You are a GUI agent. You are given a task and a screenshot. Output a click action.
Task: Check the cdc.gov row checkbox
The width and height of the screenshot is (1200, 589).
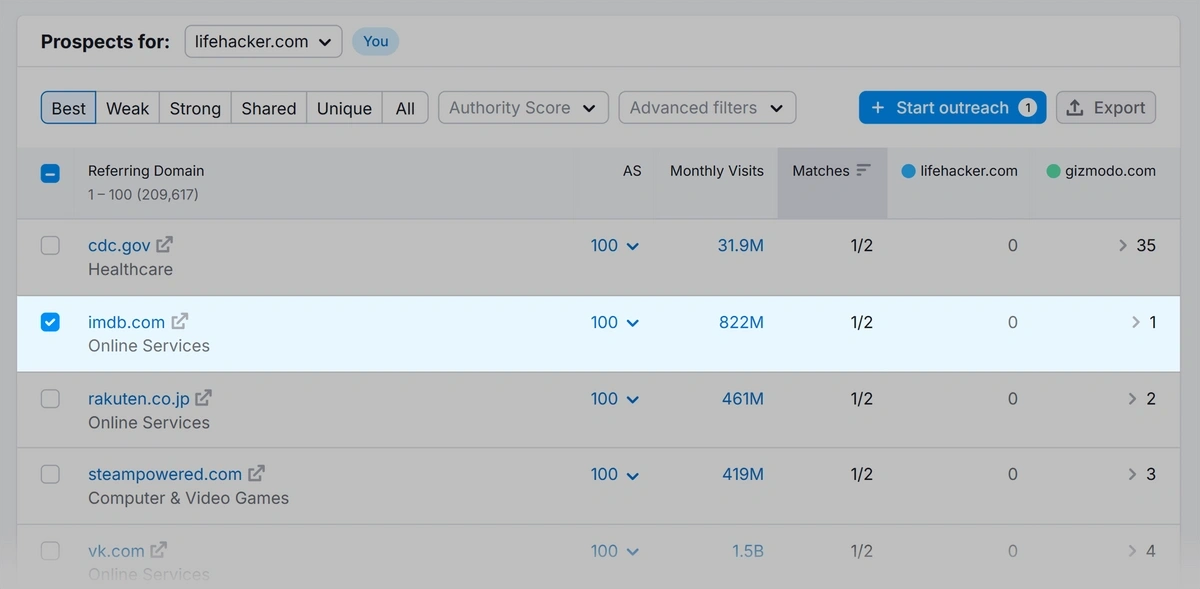point(50,246)
